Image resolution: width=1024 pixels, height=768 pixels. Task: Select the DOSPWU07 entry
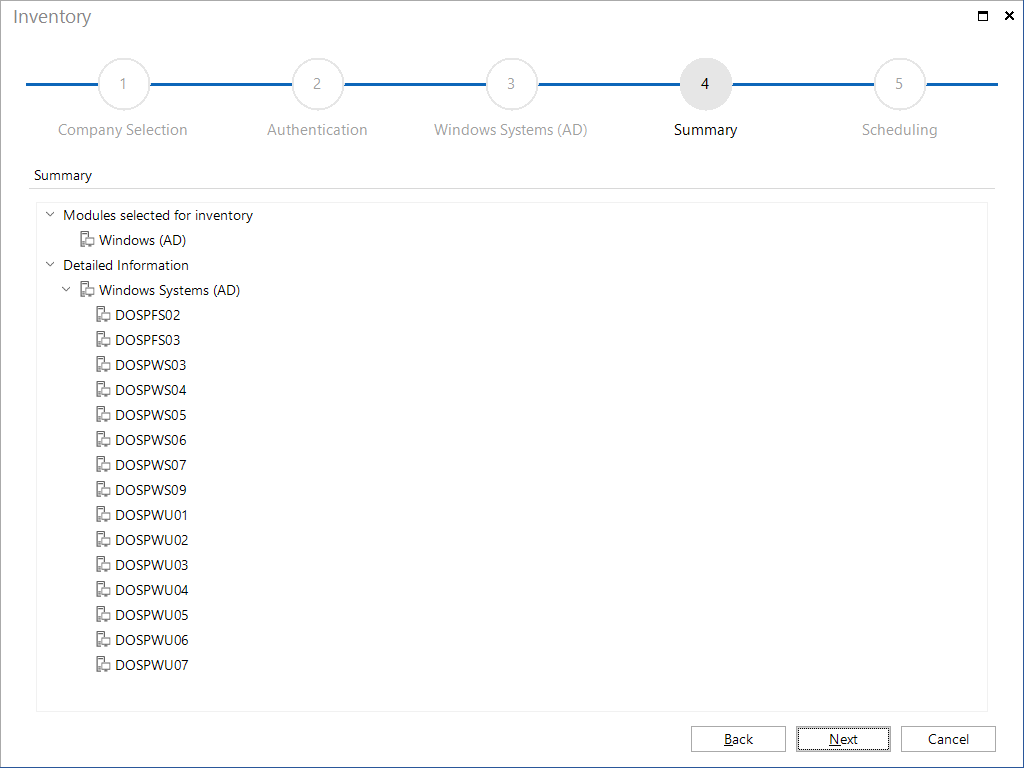152,665
